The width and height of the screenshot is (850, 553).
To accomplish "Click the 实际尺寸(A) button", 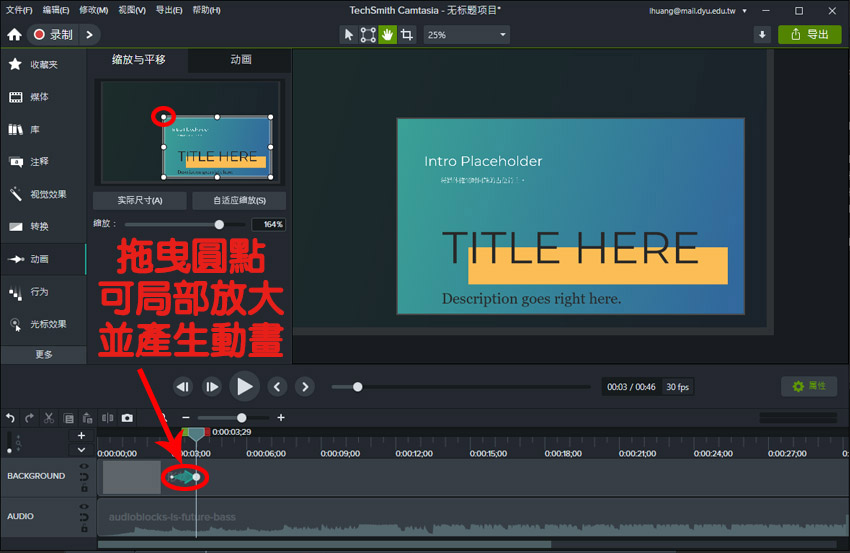I will click(140, 200).
